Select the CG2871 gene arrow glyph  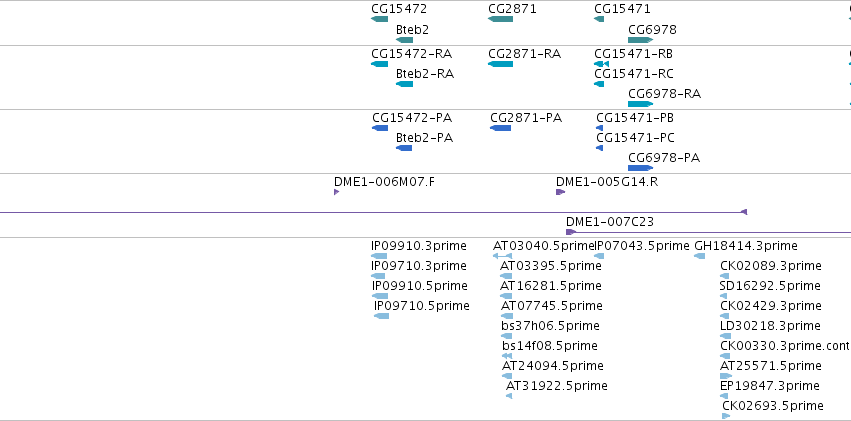[500, 19]
